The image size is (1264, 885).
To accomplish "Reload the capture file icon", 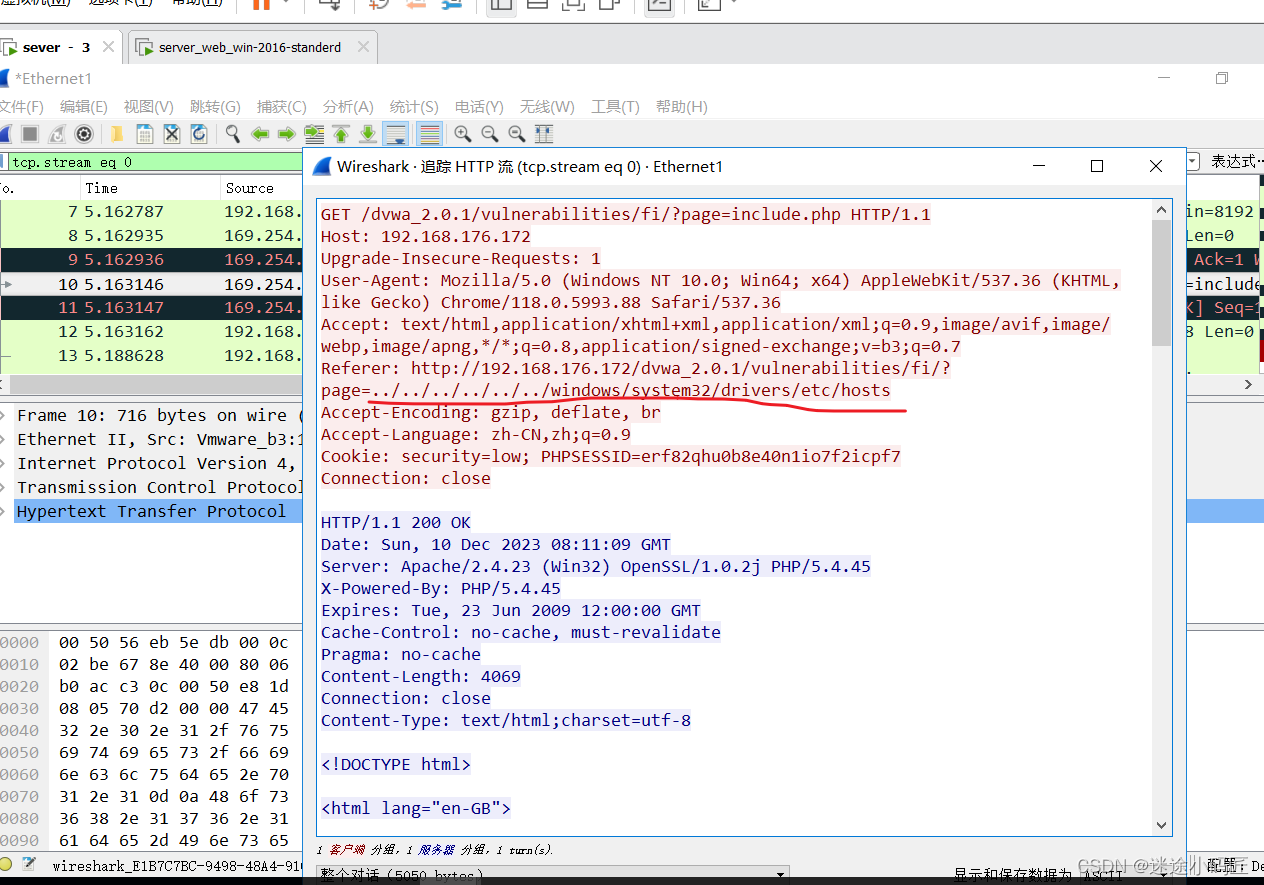I will [199, 133].
